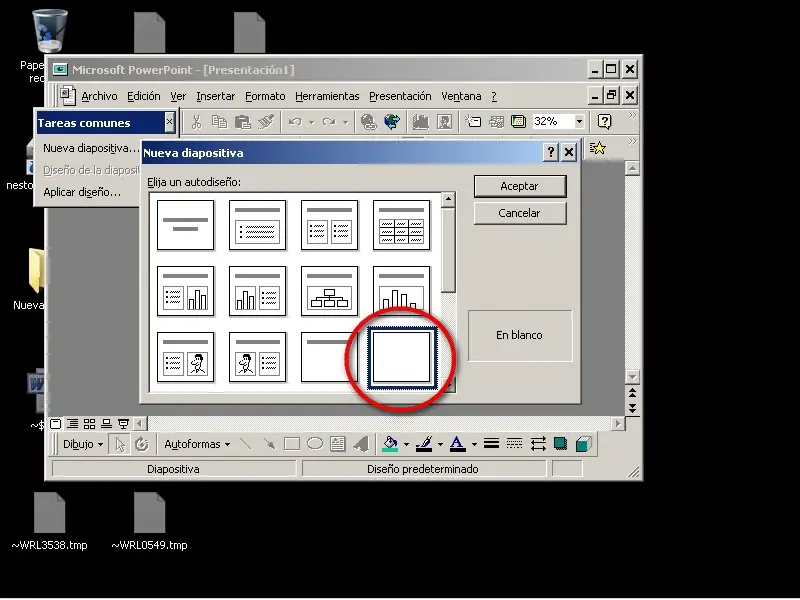This screenshot has width=800, height=600.
Task: Select the Text Box drawing tool
Action: pyautogui.click(x=338, y=444)
